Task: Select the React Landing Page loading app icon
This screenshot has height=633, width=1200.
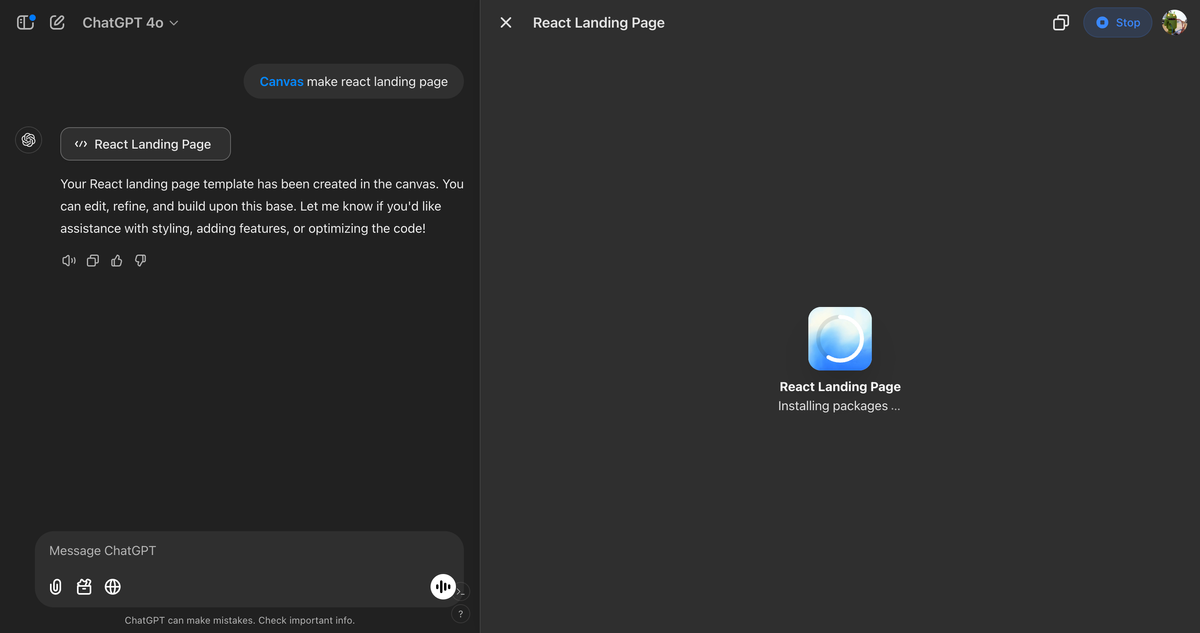Action: coord(840,338)
